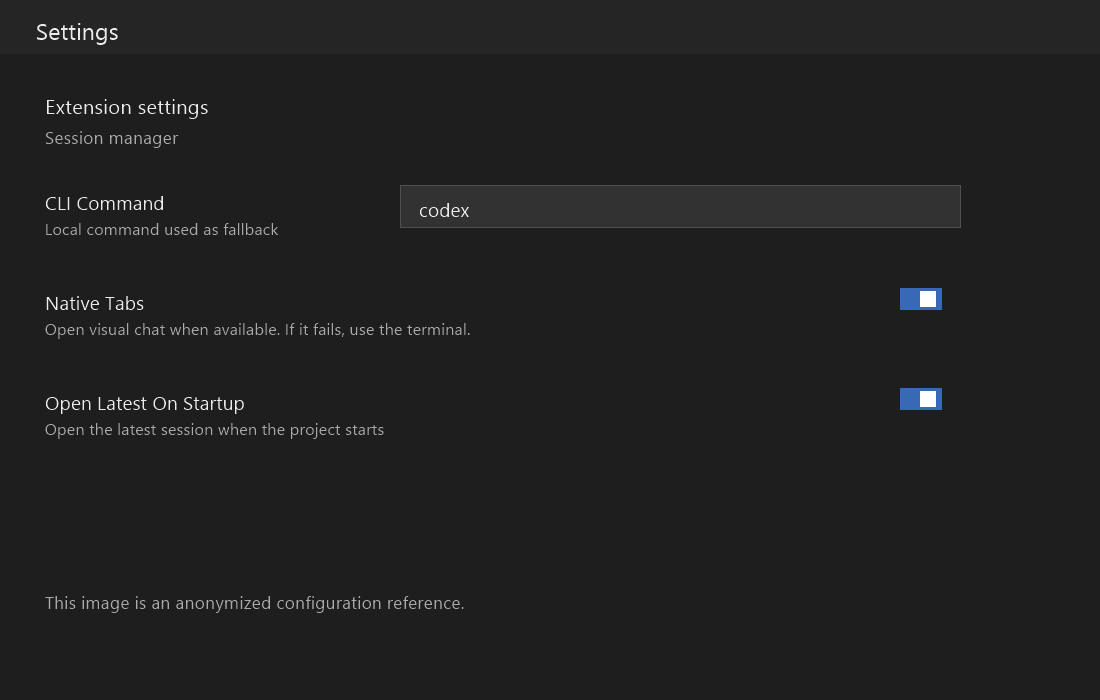Toggle the Native Tabs switch
Screen dimensions: 1100x700
coord(920,299)
